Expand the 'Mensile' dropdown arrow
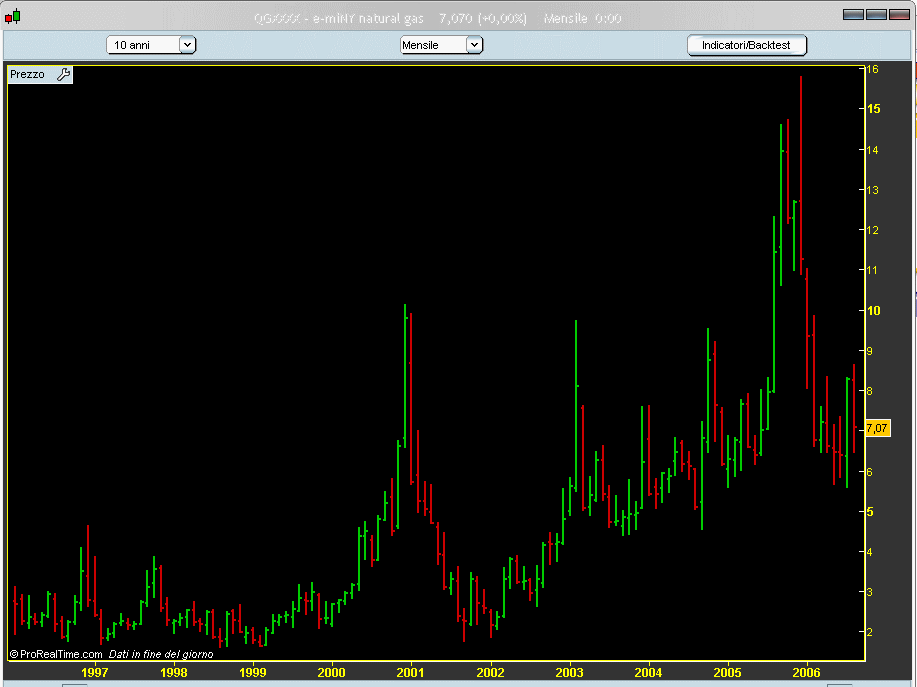Viewport: 917px width, 687px height. [474, 45]
